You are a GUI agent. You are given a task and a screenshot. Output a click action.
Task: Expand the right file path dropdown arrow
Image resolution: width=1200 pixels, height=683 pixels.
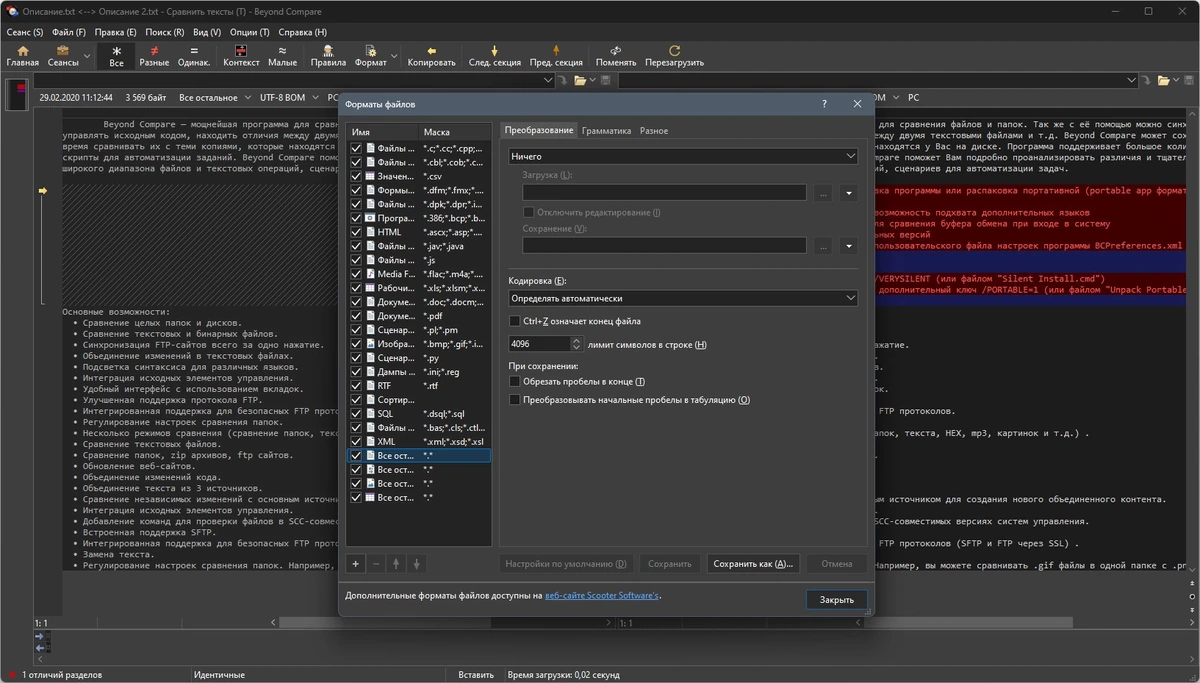1132,80
